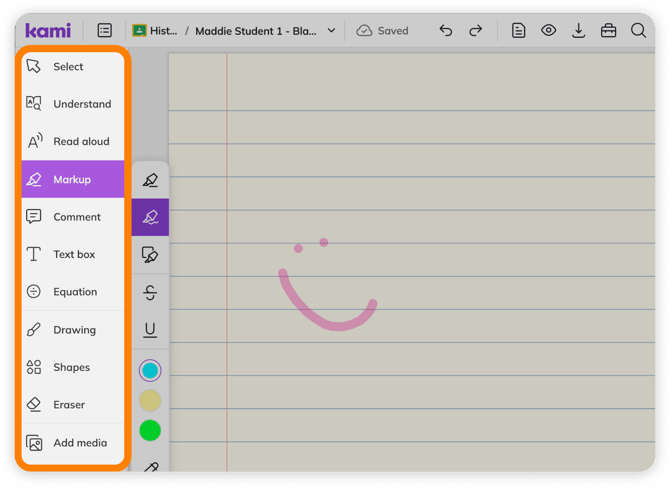
Task: Choose the strikethrough sub-tool
Action: (x=150, y=293)
